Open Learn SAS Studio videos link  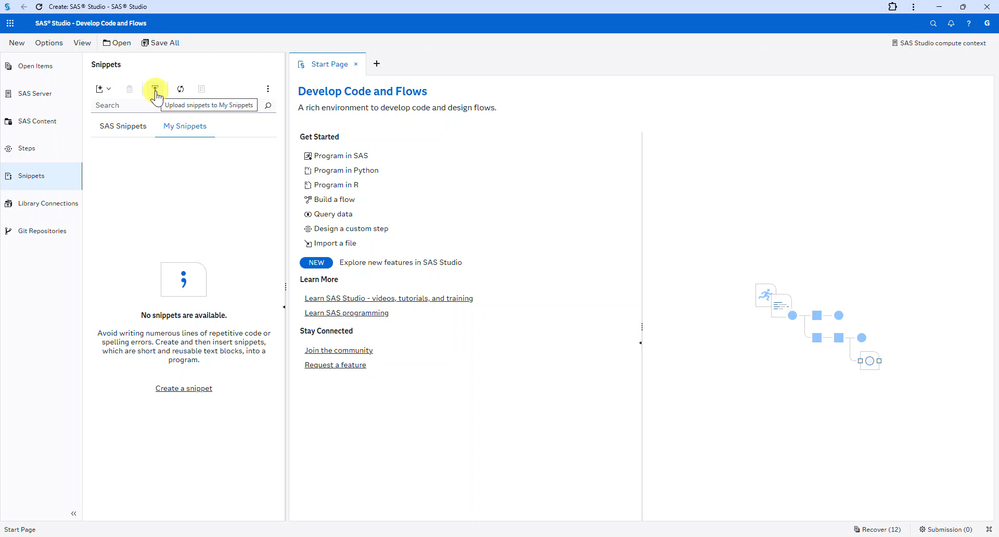pos(389,298)
